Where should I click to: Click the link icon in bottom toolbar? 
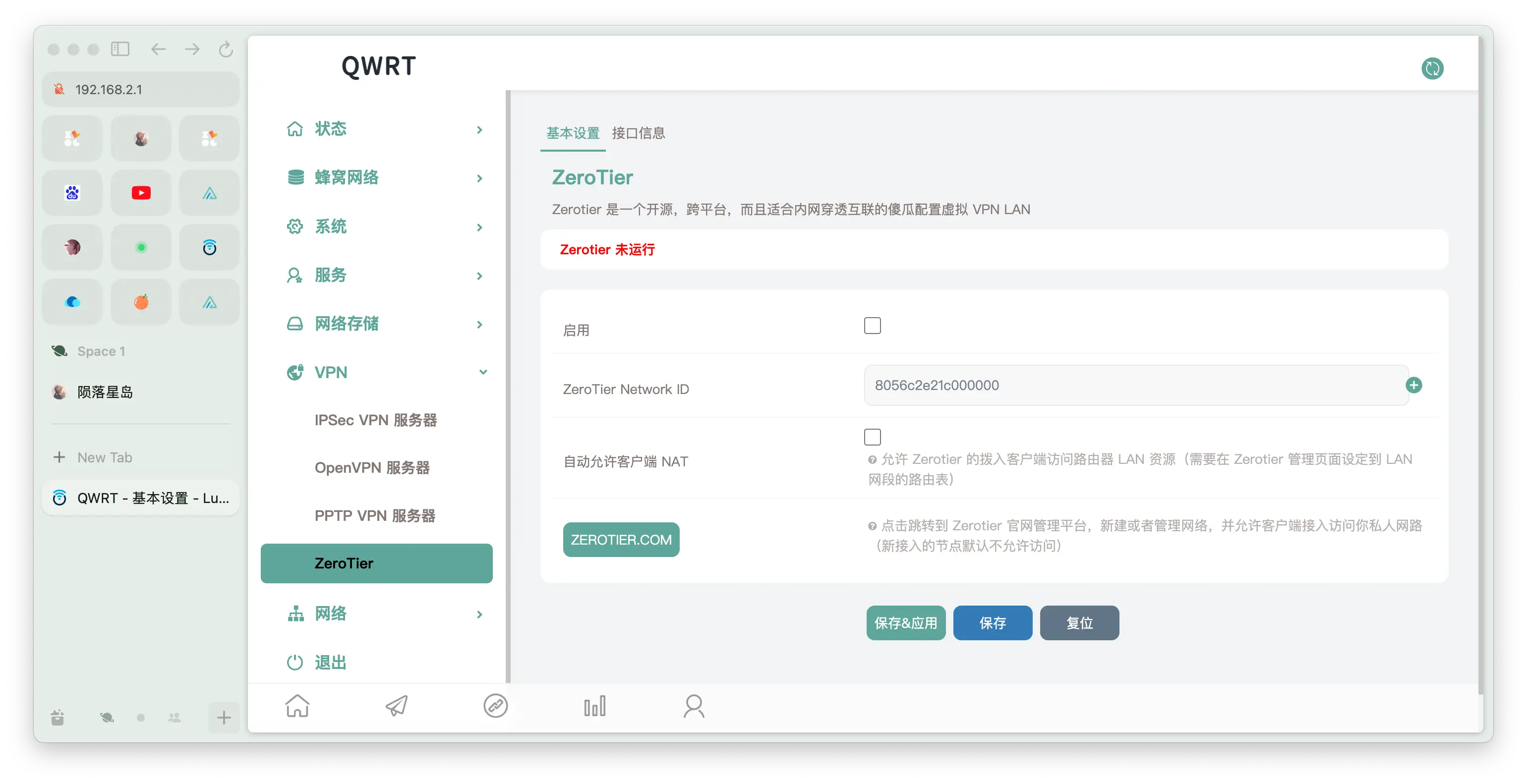[496, 706]
